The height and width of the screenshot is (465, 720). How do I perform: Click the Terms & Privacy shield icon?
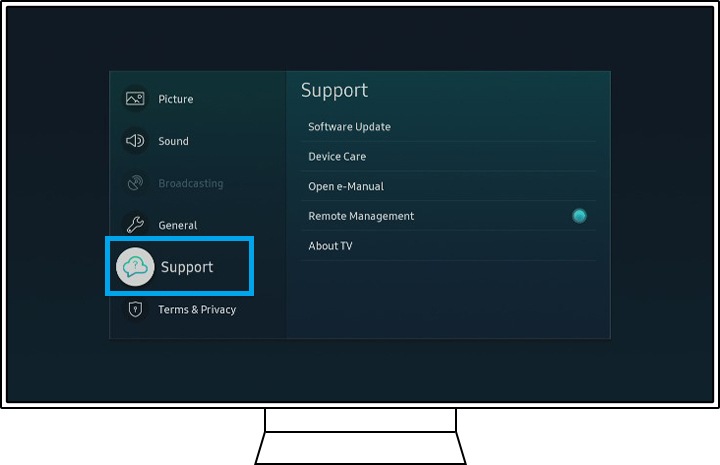pos(135,309)
